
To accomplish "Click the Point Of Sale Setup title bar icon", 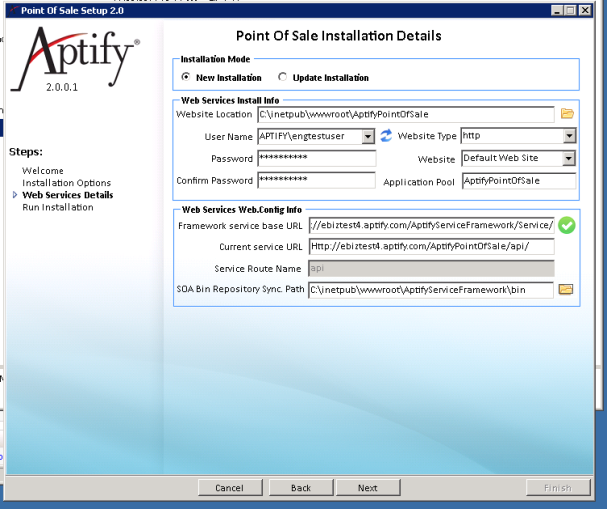I will pos(14,10).
